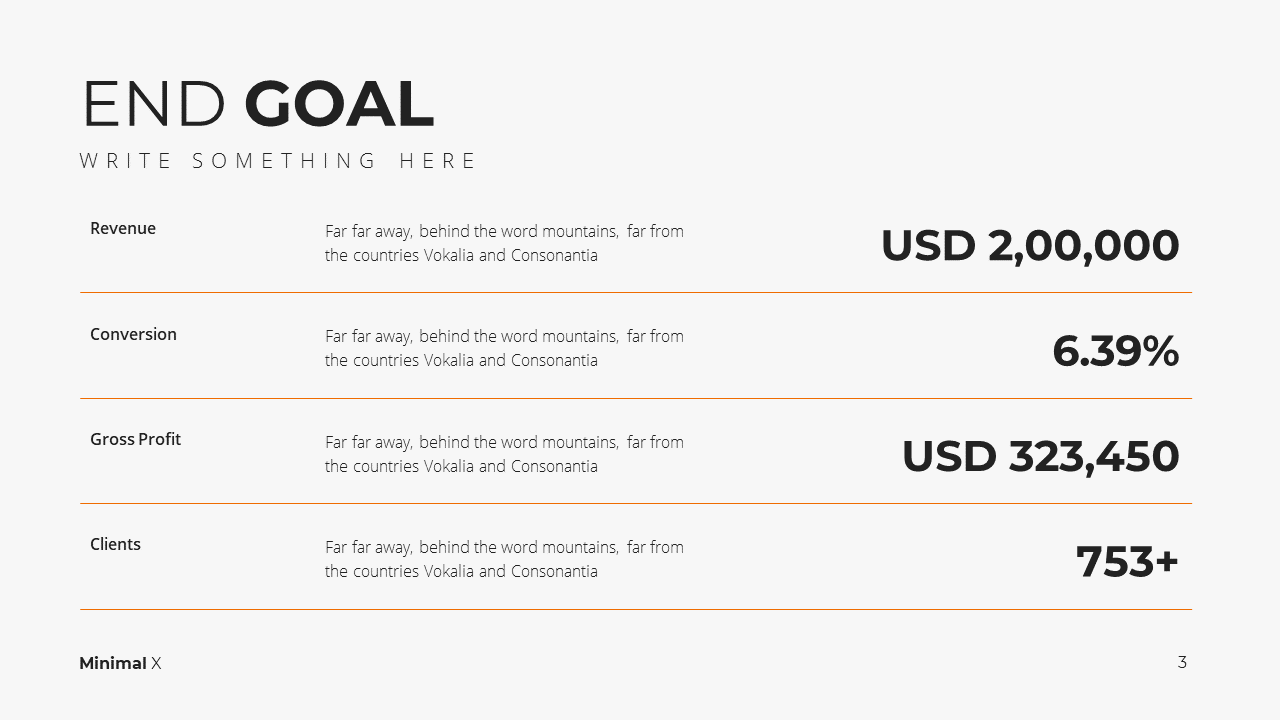This screenshot has height=720, width=1280.
Task: Click the Minimal X footer text
Action: 120,663
